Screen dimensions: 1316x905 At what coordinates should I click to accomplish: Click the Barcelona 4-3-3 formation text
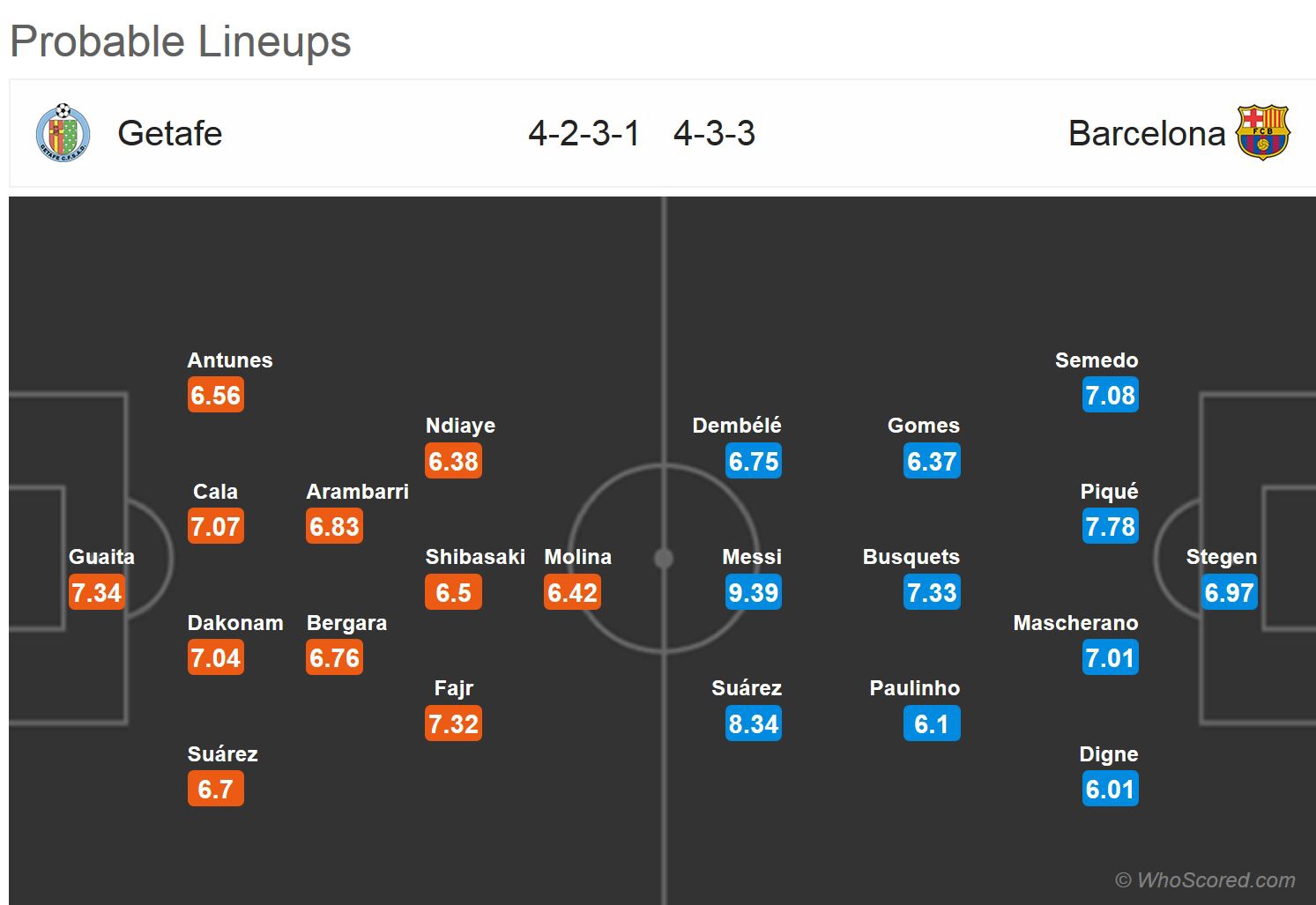[x=714, y=134]
